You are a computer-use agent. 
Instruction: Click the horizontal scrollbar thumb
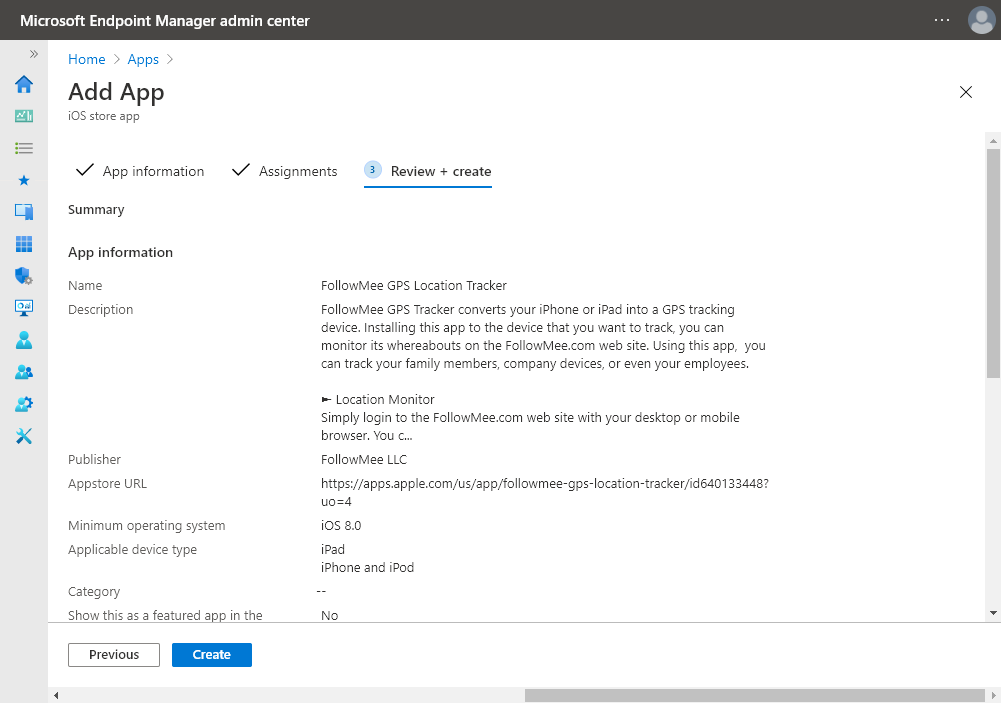(755, 695)
